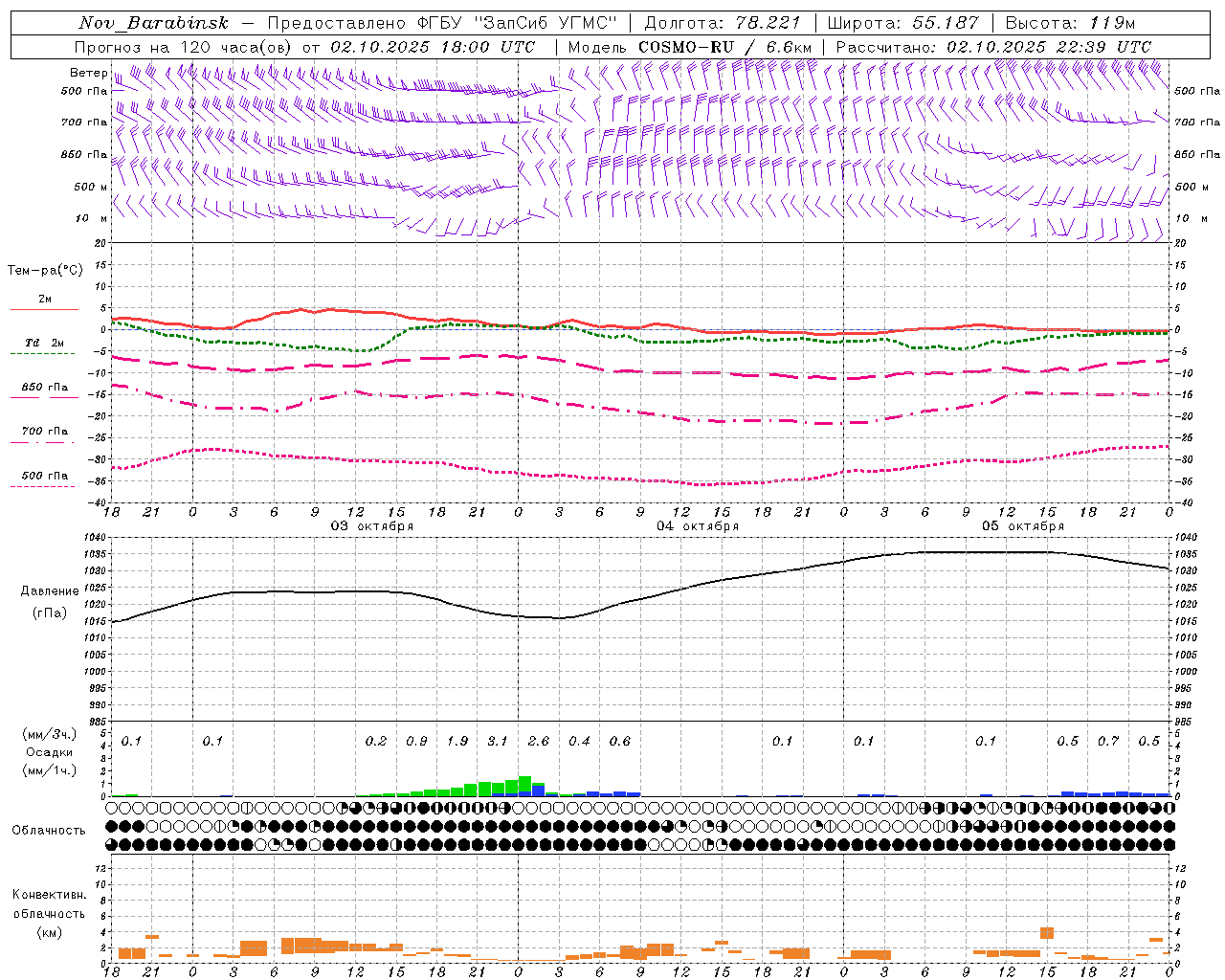
Task: Click the dotted '500 гПа' temperature legend line
Action: tap(42, 486)
